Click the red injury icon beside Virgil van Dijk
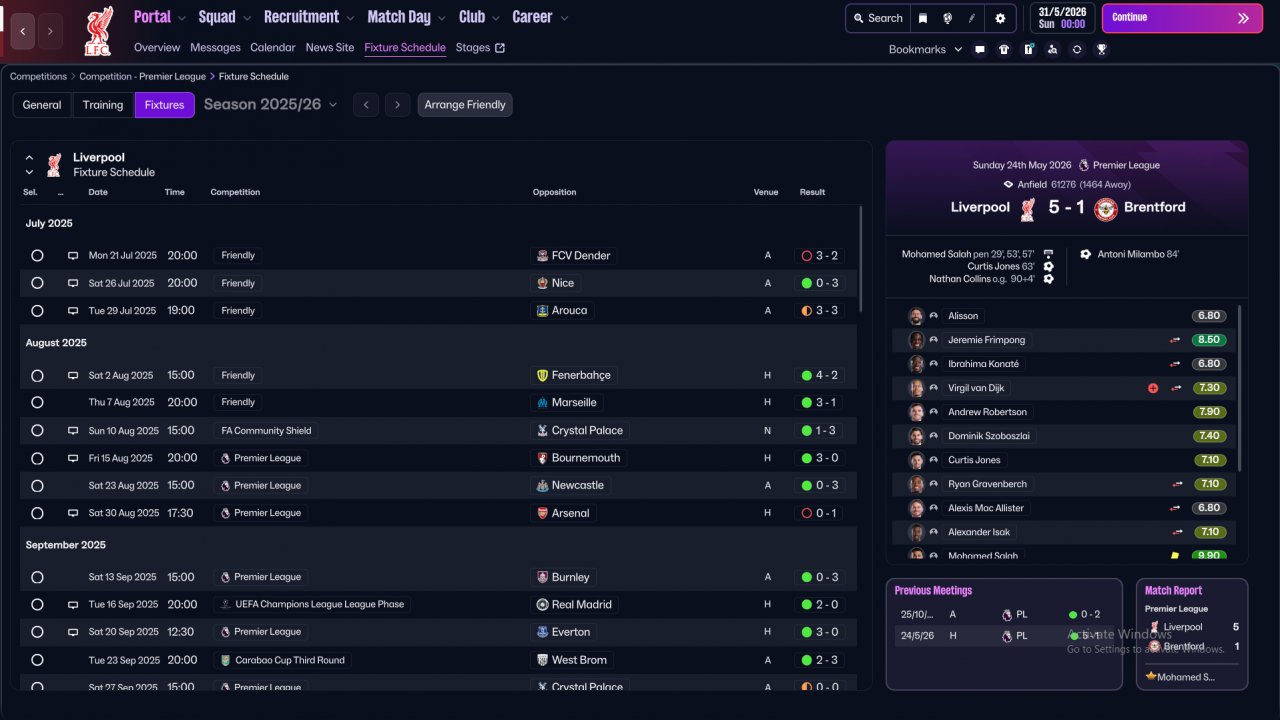This screenshot has width=1280, height=720. click(1153, 388)
